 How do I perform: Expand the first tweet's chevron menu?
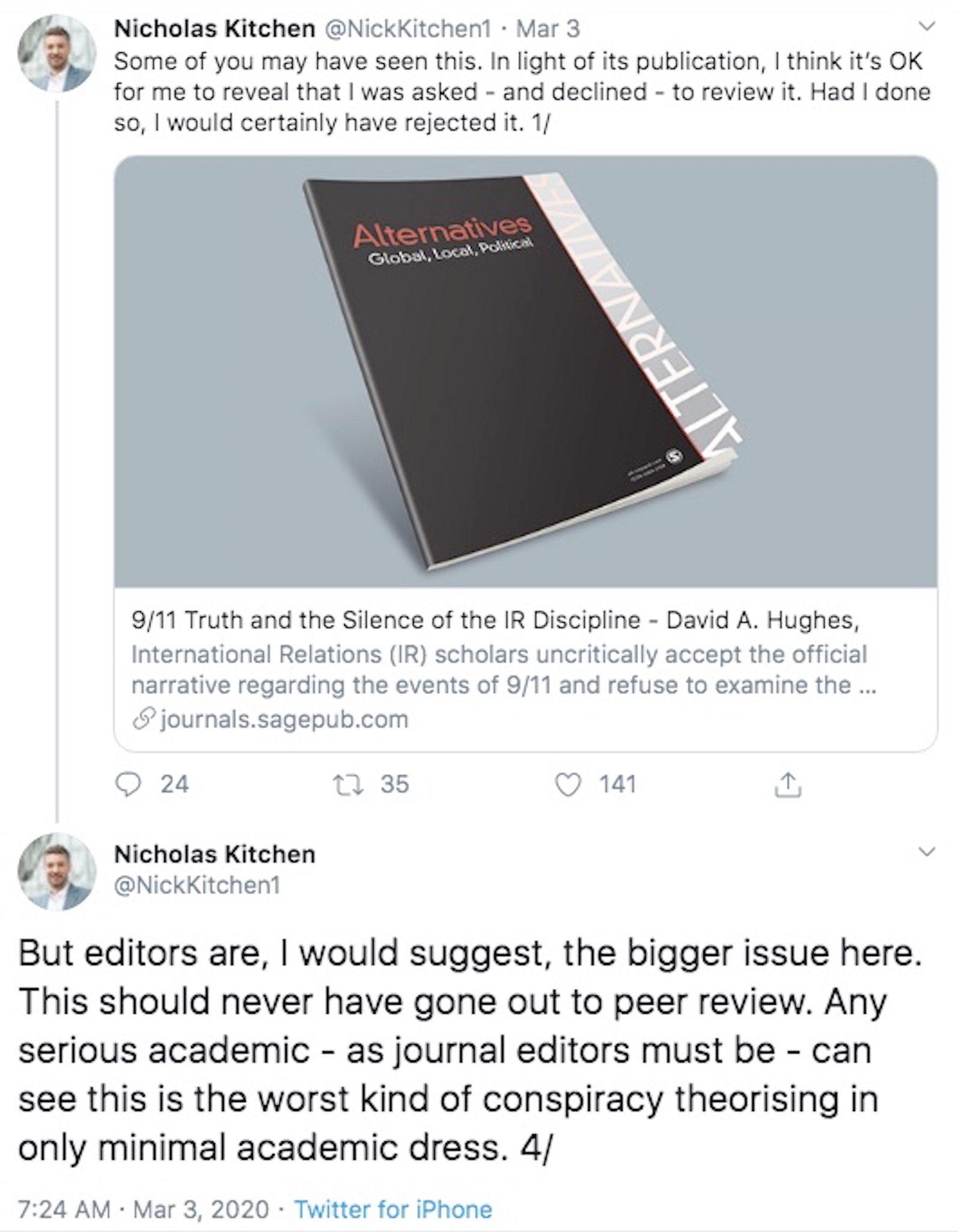[928, 26]
